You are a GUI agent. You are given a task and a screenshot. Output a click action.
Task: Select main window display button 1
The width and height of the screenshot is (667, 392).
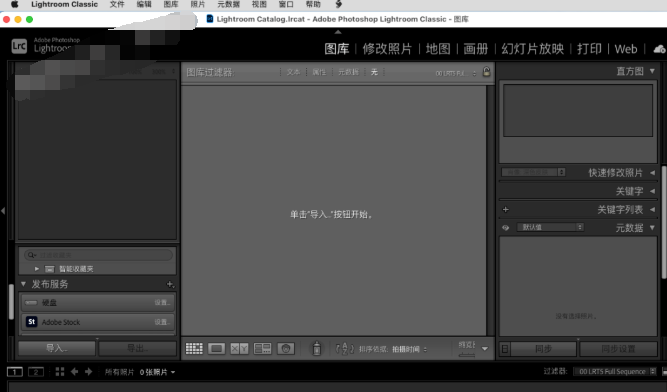(x=14, y=372)
